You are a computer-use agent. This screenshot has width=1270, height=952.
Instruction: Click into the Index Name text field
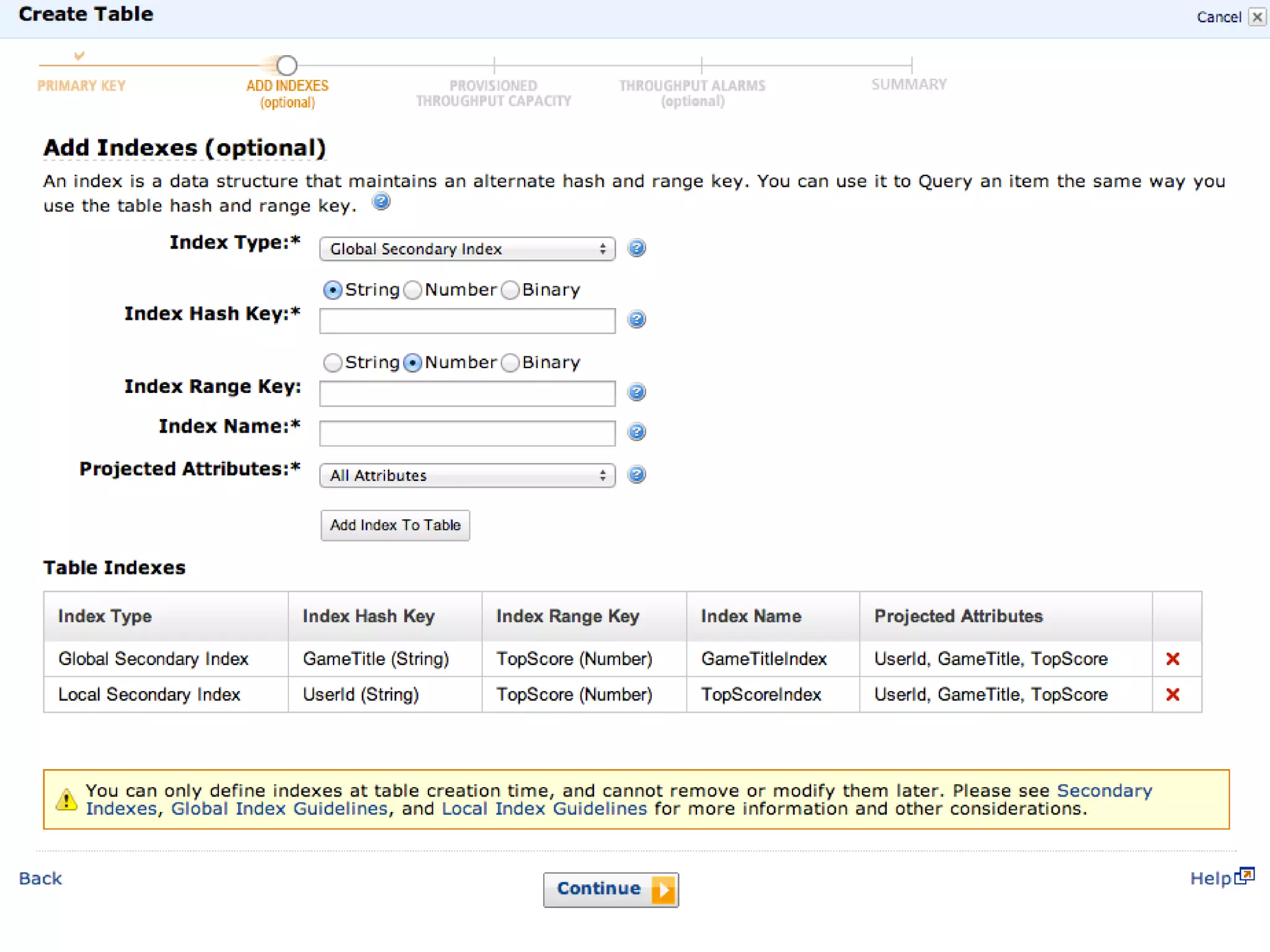(467, 433)
